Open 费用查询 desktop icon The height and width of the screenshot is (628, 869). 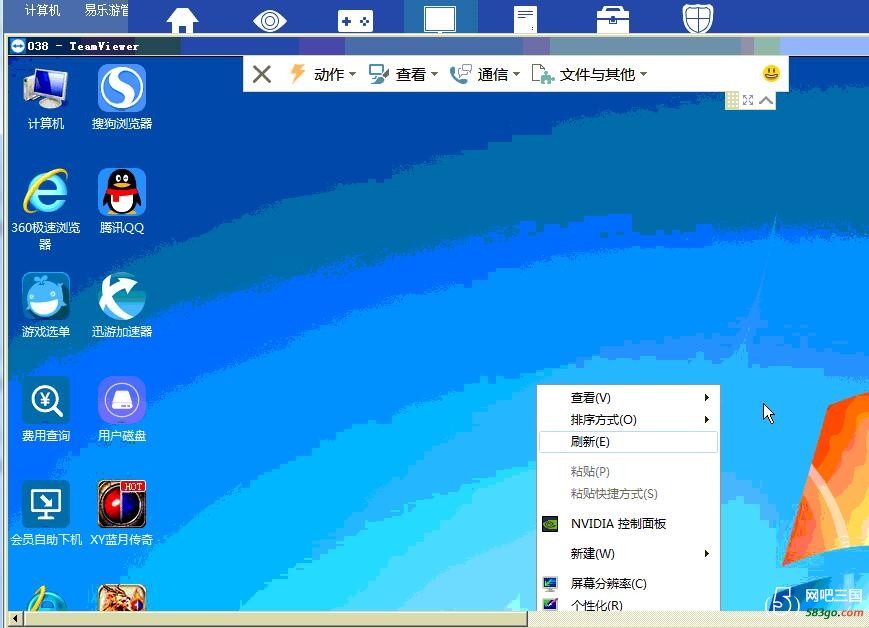[x=45, y=410]
